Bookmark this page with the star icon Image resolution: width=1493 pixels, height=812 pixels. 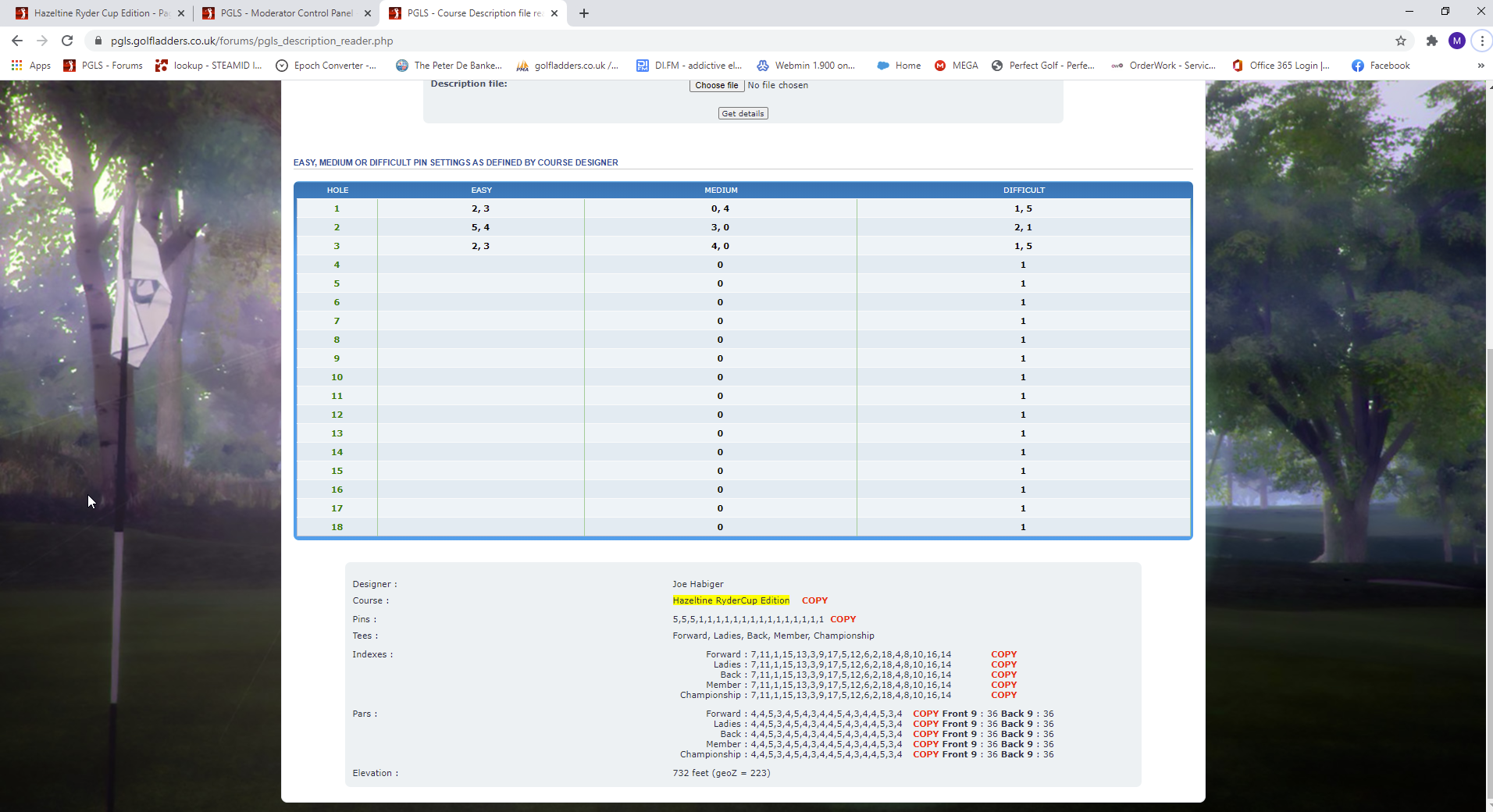1401,41
